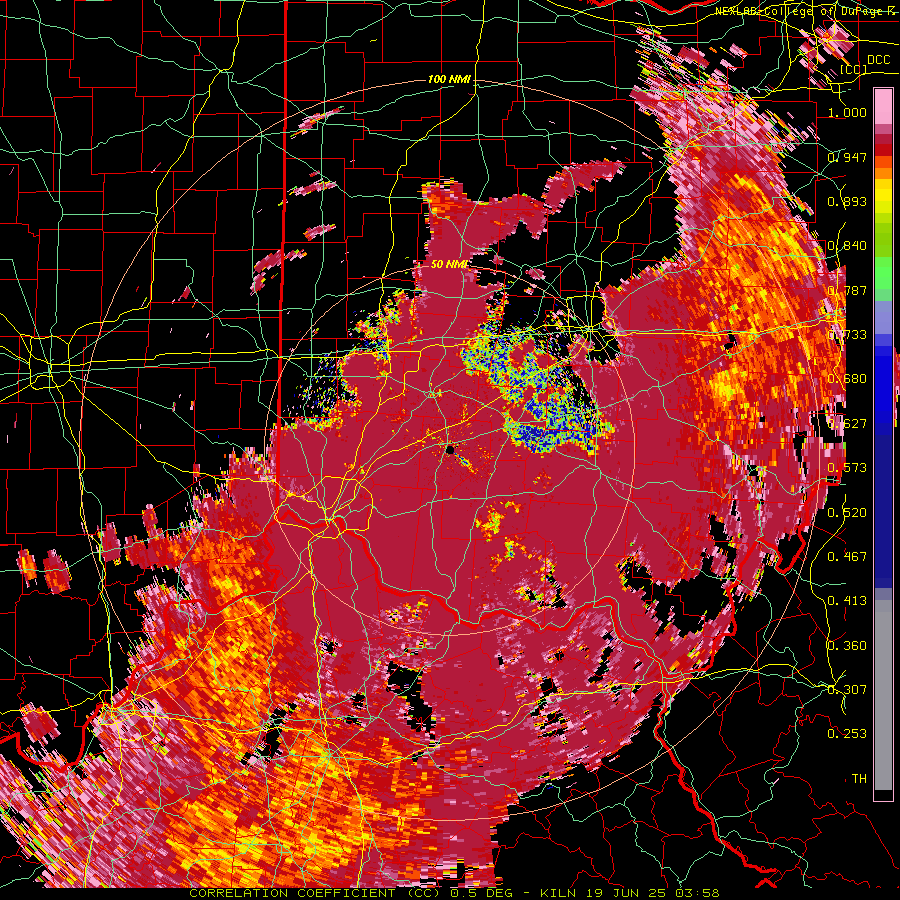Pick the gray segment of the color bar

pyautogui.click(x=883, y=695)
